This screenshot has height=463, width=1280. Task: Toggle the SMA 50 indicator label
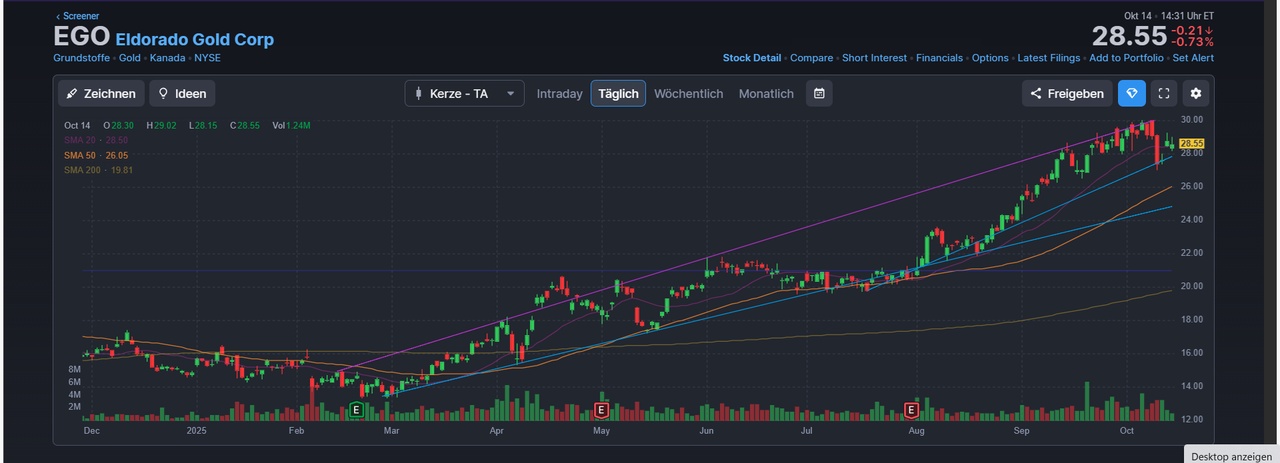pos(96,156)
